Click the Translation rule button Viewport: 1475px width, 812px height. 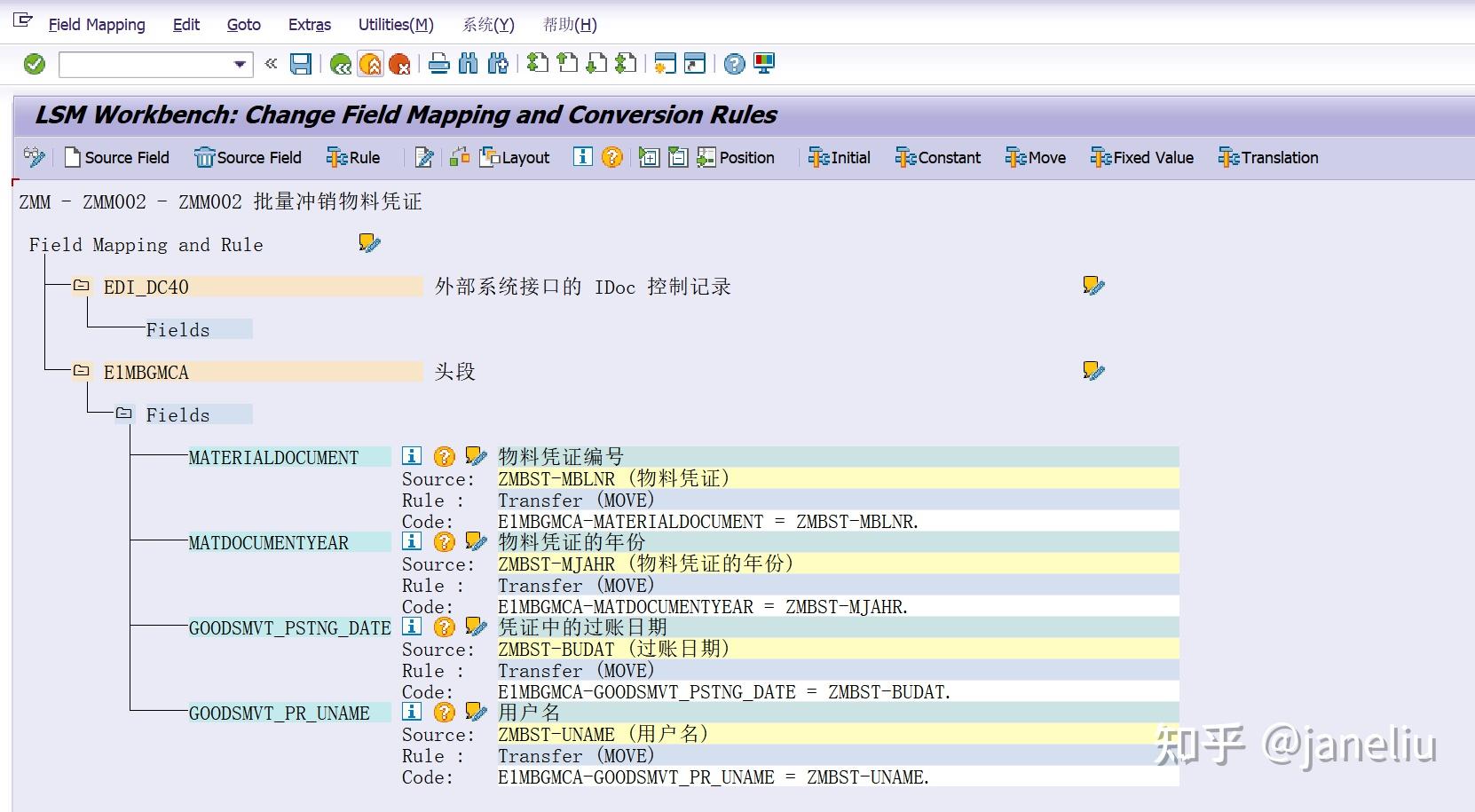click(1268, 158)
